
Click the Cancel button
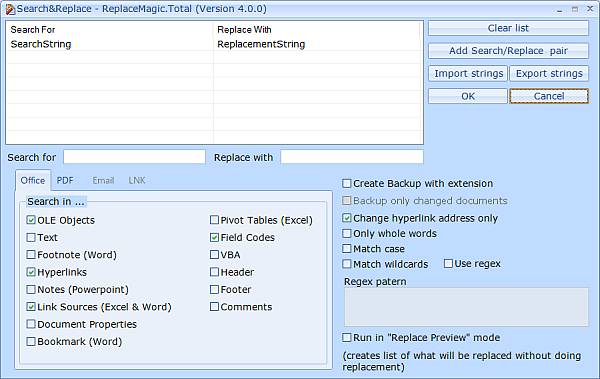(549, 96)
